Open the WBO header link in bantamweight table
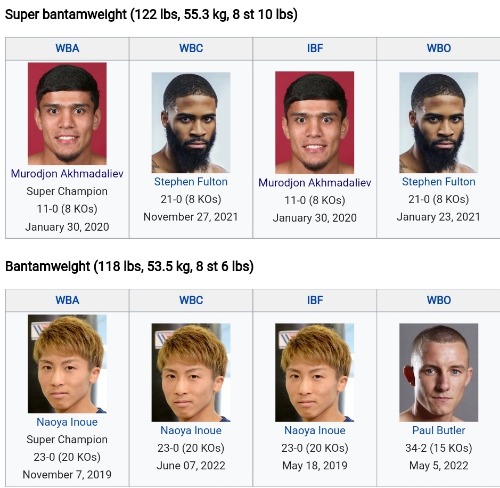 coord(439,300)
